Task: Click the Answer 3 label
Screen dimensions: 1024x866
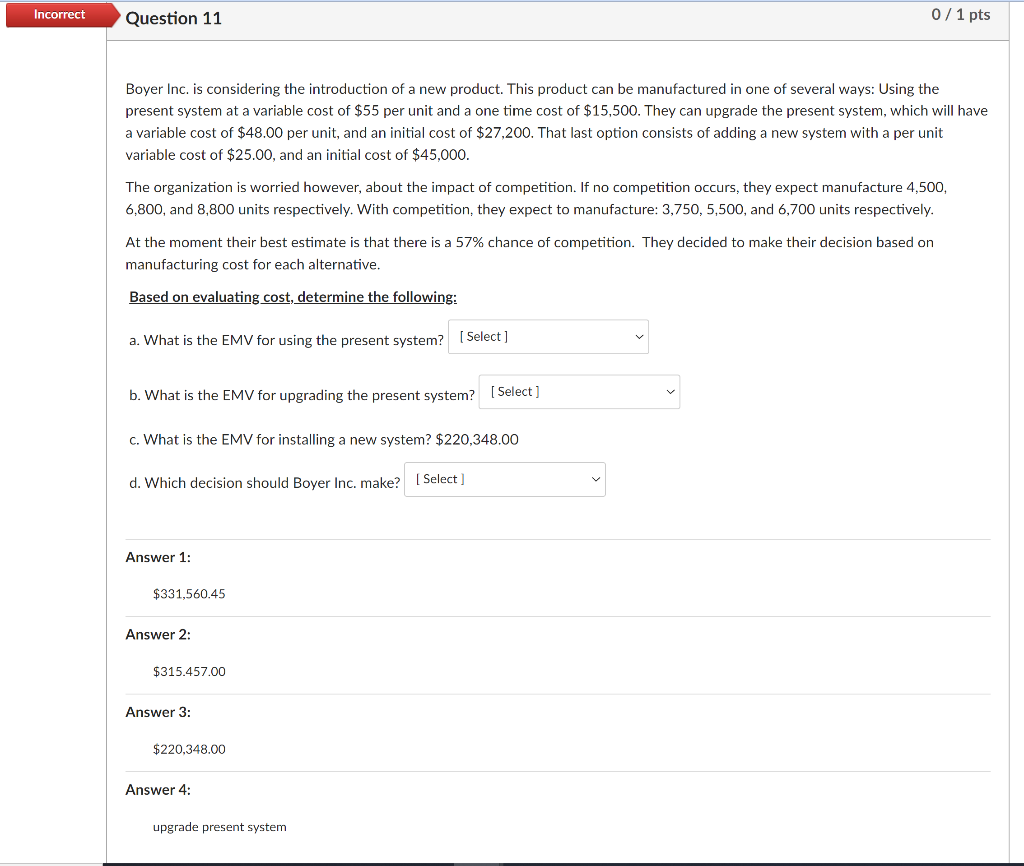Action: tap(158, 712)
